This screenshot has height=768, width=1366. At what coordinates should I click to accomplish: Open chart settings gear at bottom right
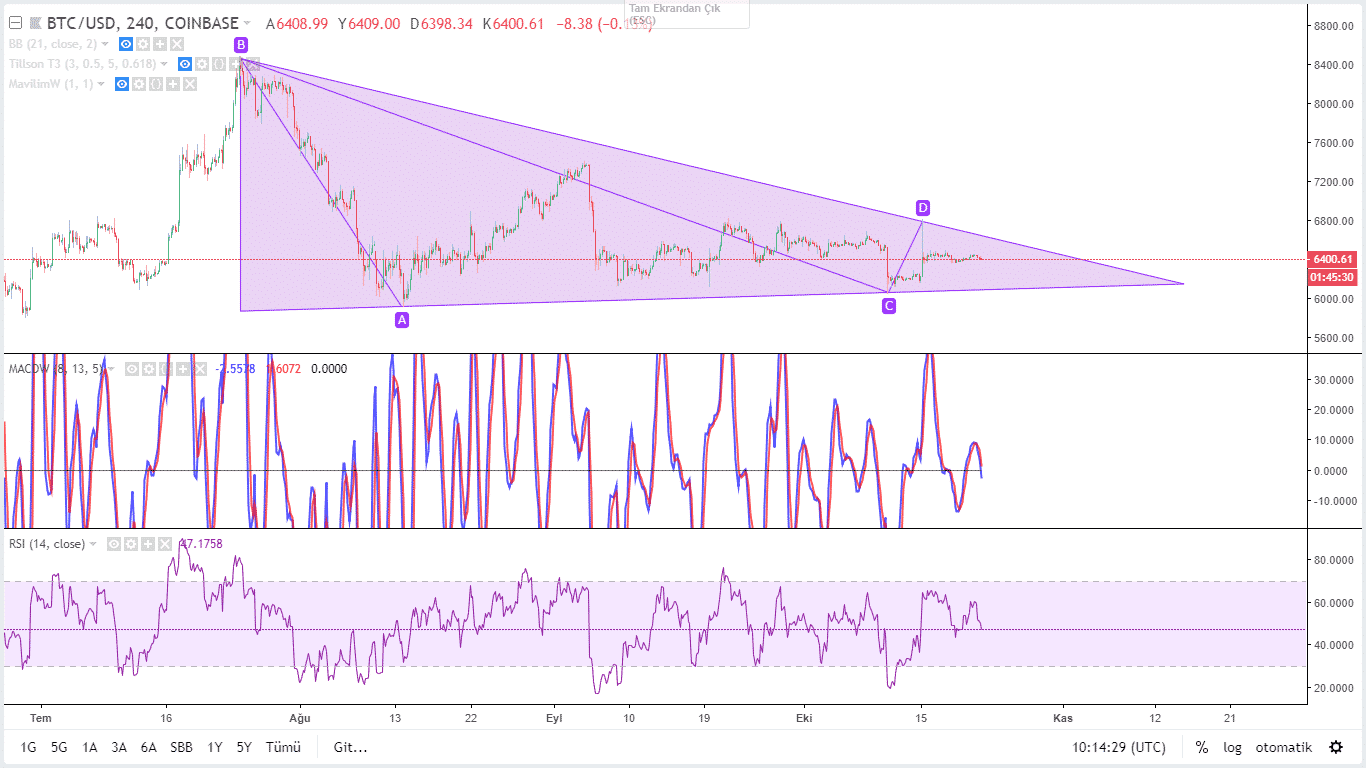coord(1336,747)
